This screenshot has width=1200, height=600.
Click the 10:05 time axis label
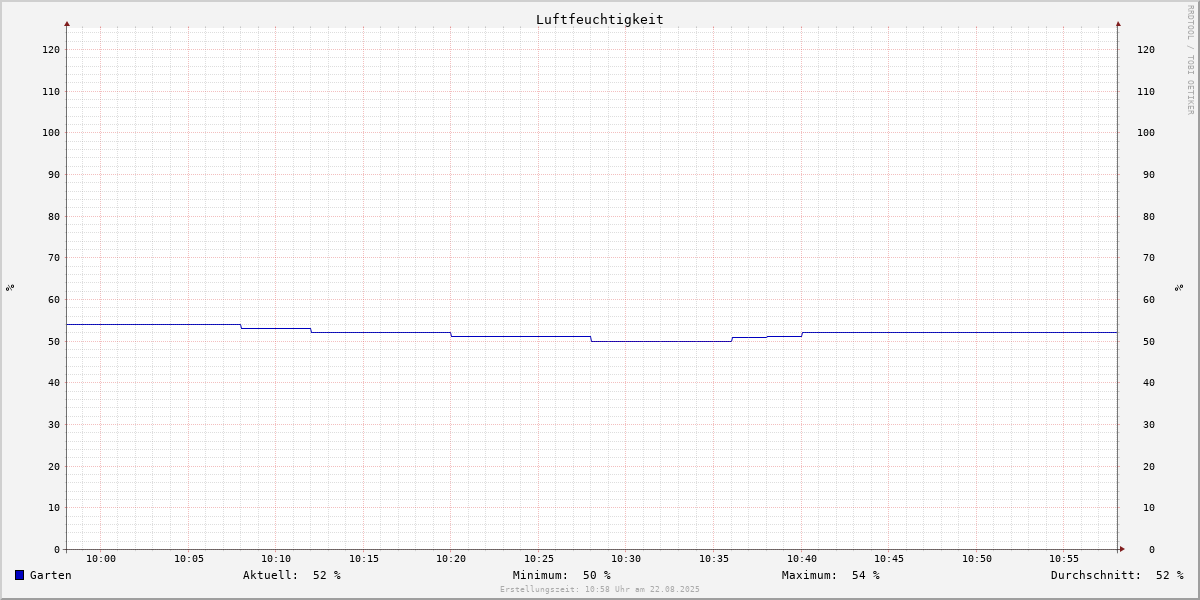tap(189, 558)
